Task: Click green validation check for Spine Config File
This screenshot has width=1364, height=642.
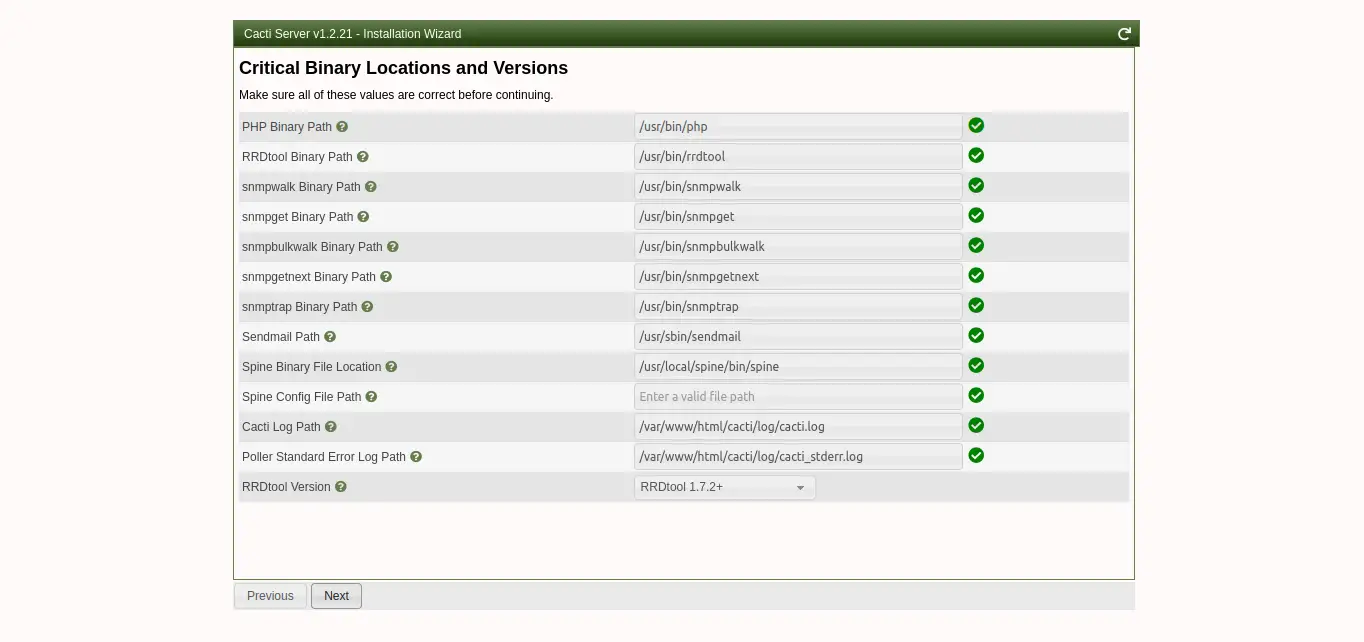Action: 976,396
